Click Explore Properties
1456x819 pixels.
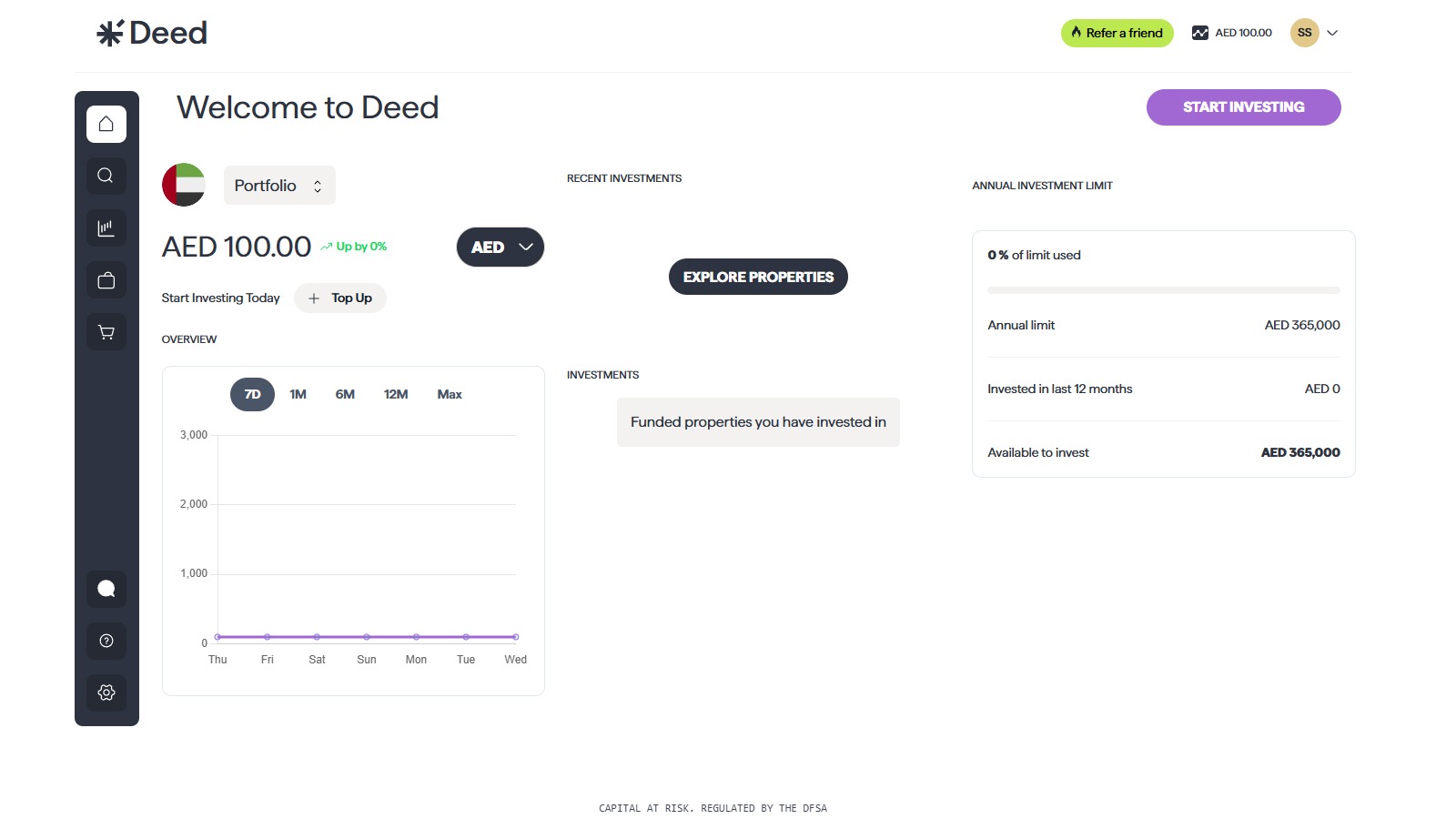tap(757, 276)
